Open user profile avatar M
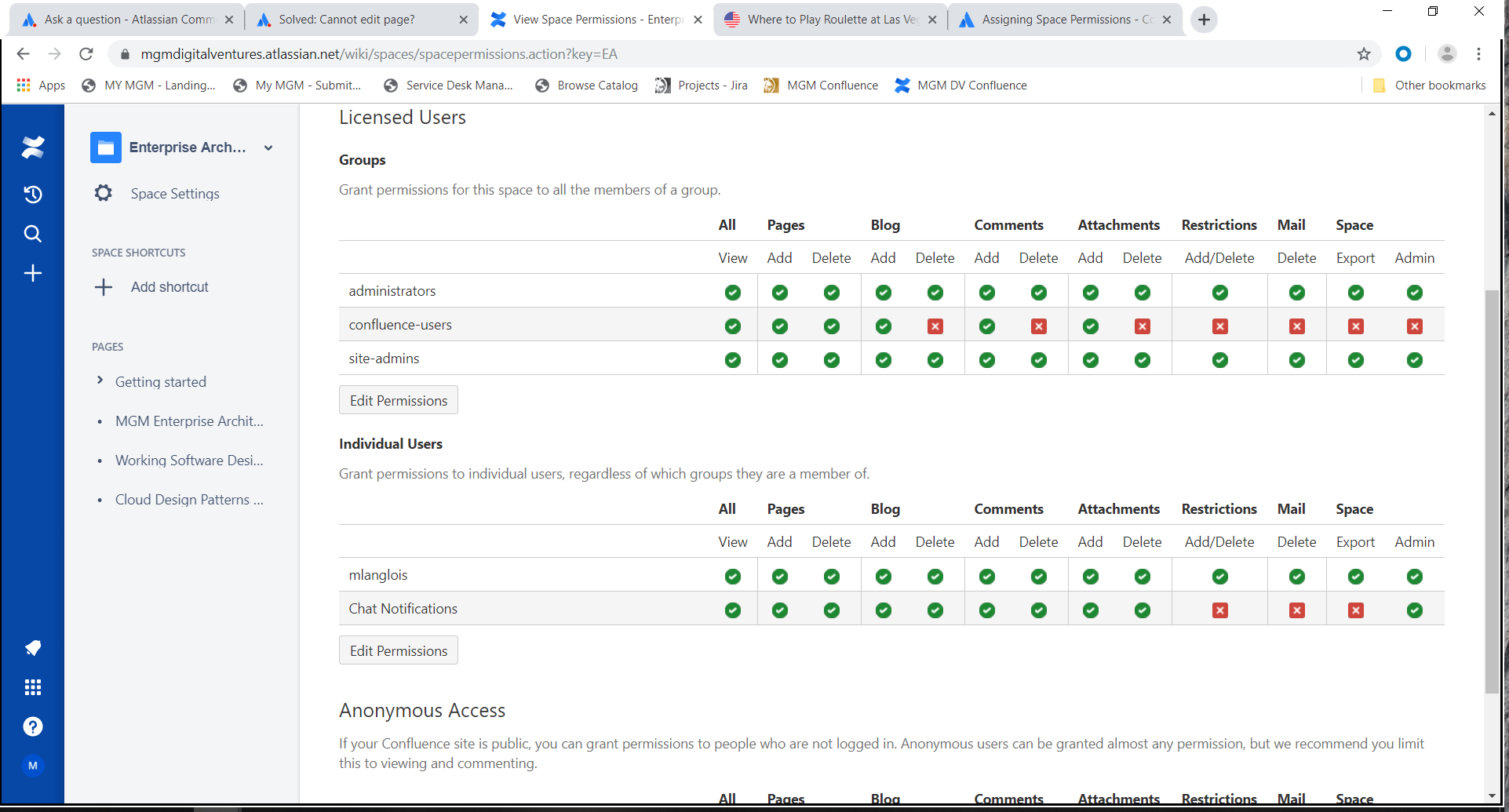The width and height of the screenshot is (1509, 812). coord(33,766)
